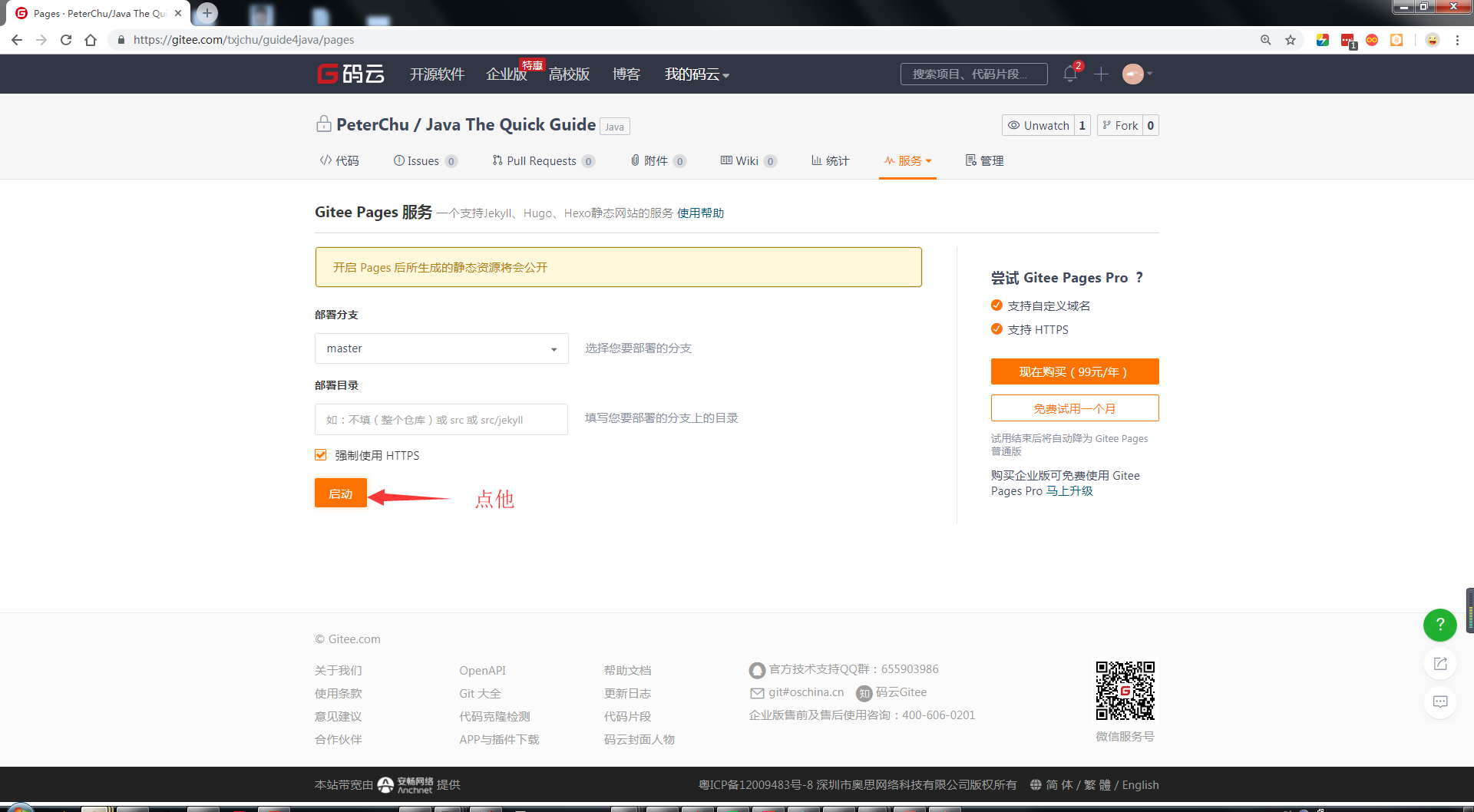Image resolution: width=1474 pixels, height=812 pixels.
Task: Switch to the Wiki tab
Action: coord(747,160)
